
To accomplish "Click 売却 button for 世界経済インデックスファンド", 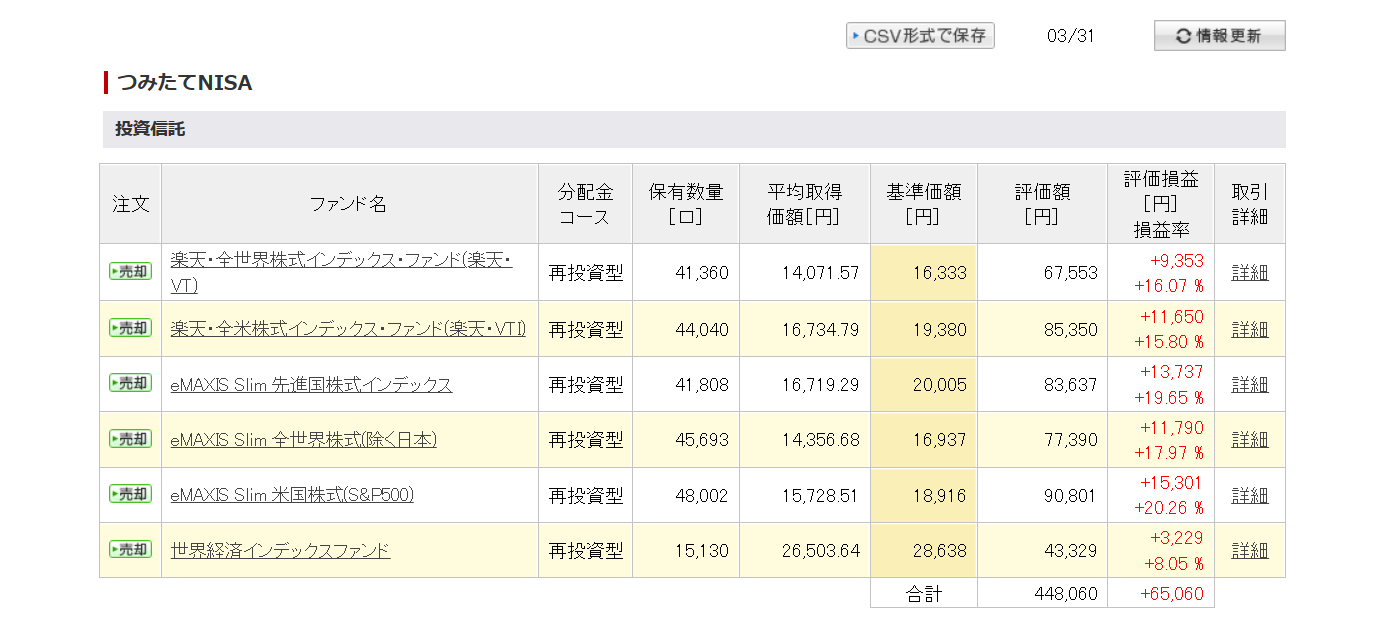I will click(130, 549).
